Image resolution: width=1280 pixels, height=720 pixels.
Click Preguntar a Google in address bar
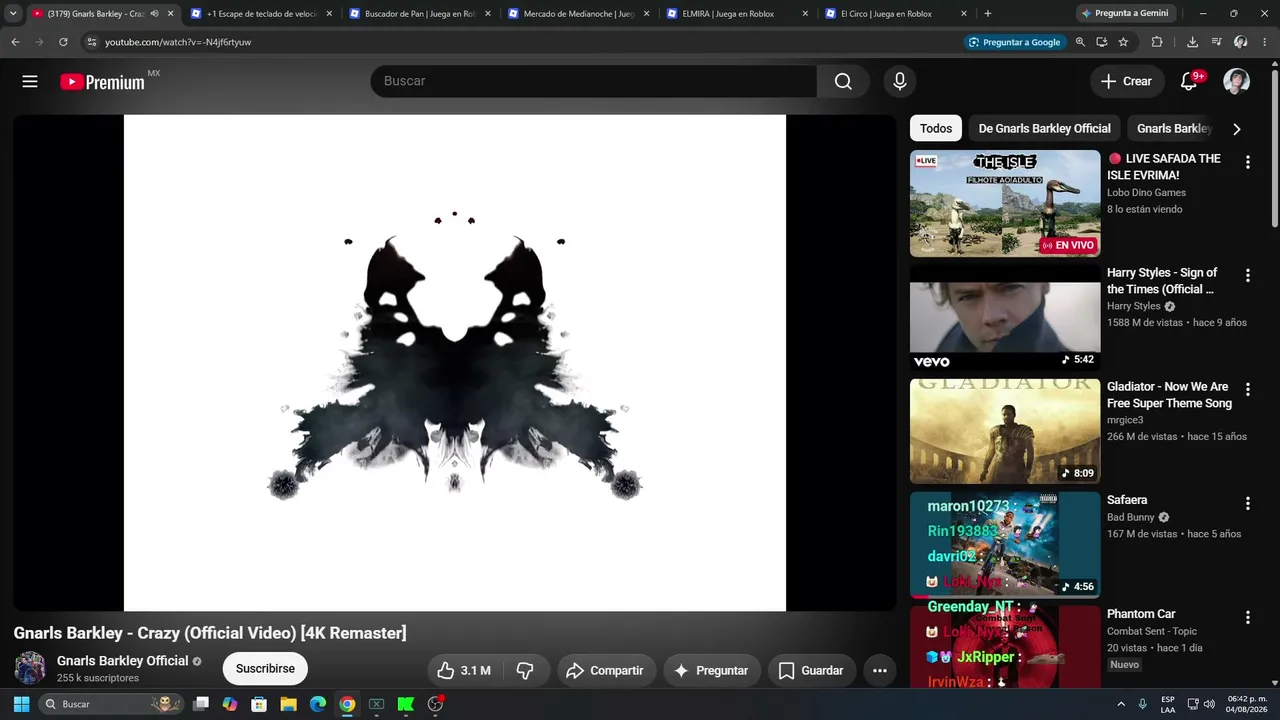[1014, 42]
